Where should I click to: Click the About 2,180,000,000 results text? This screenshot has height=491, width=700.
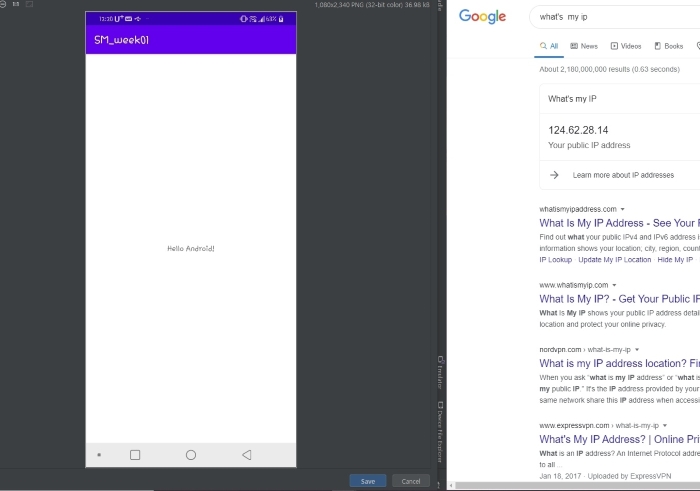[609, 69]
